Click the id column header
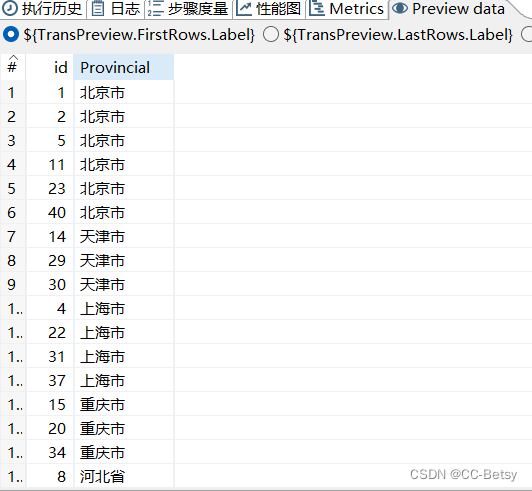Image resolution: width=532 pixels, height=491 pixels. (x=50, y=67)
